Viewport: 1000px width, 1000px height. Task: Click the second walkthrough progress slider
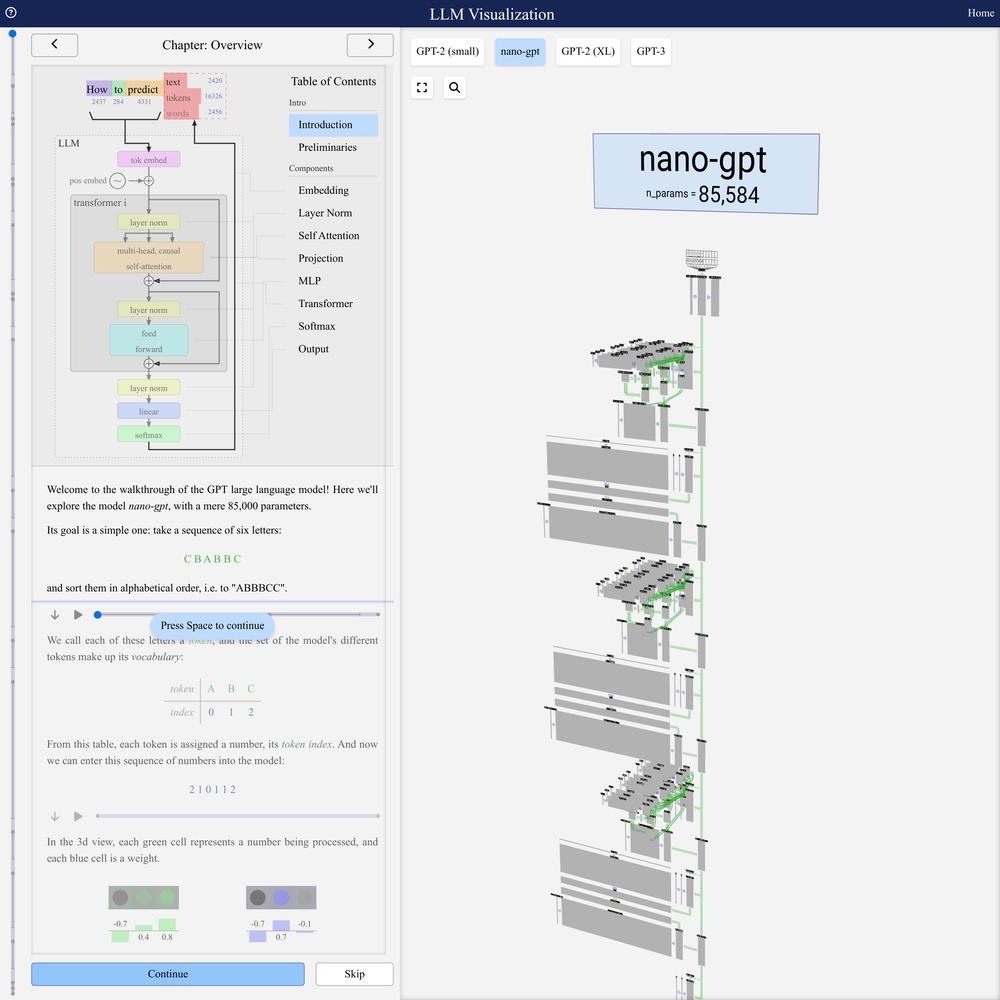tap(237, 816)
